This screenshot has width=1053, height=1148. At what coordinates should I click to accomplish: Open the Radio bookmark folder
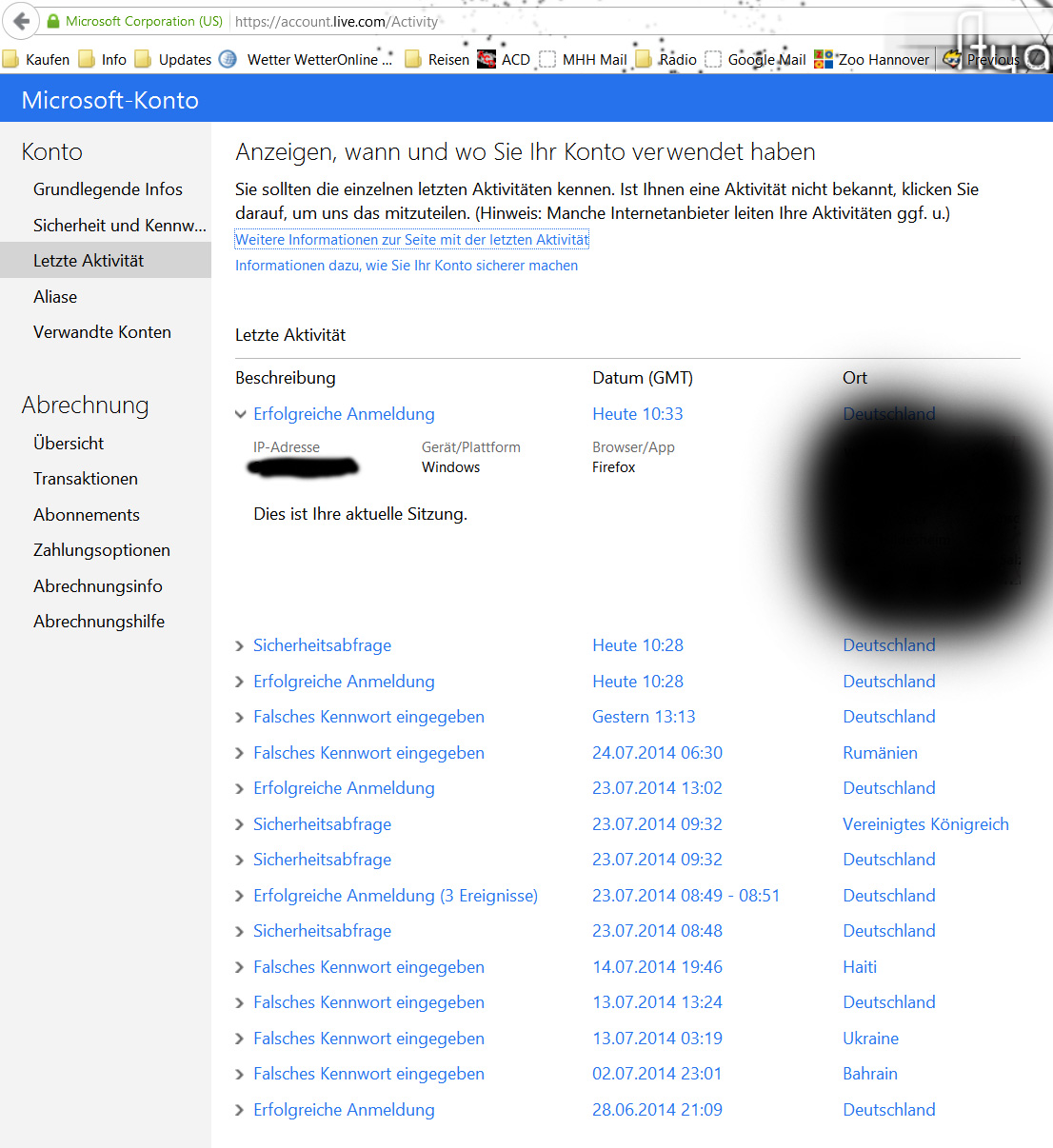666,59
